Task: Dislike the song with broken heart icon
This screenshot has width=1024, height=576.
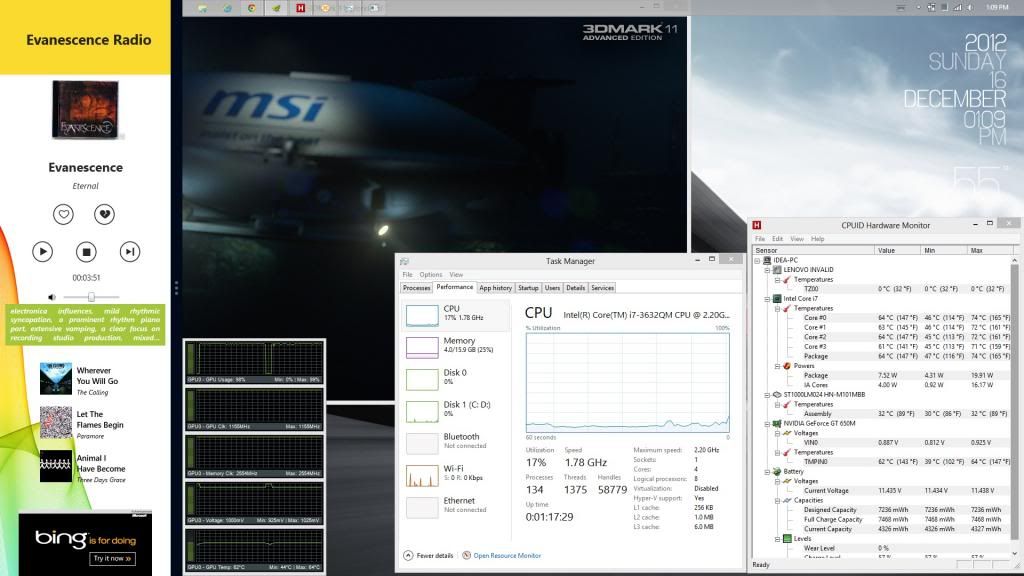Action: point(104,214)
